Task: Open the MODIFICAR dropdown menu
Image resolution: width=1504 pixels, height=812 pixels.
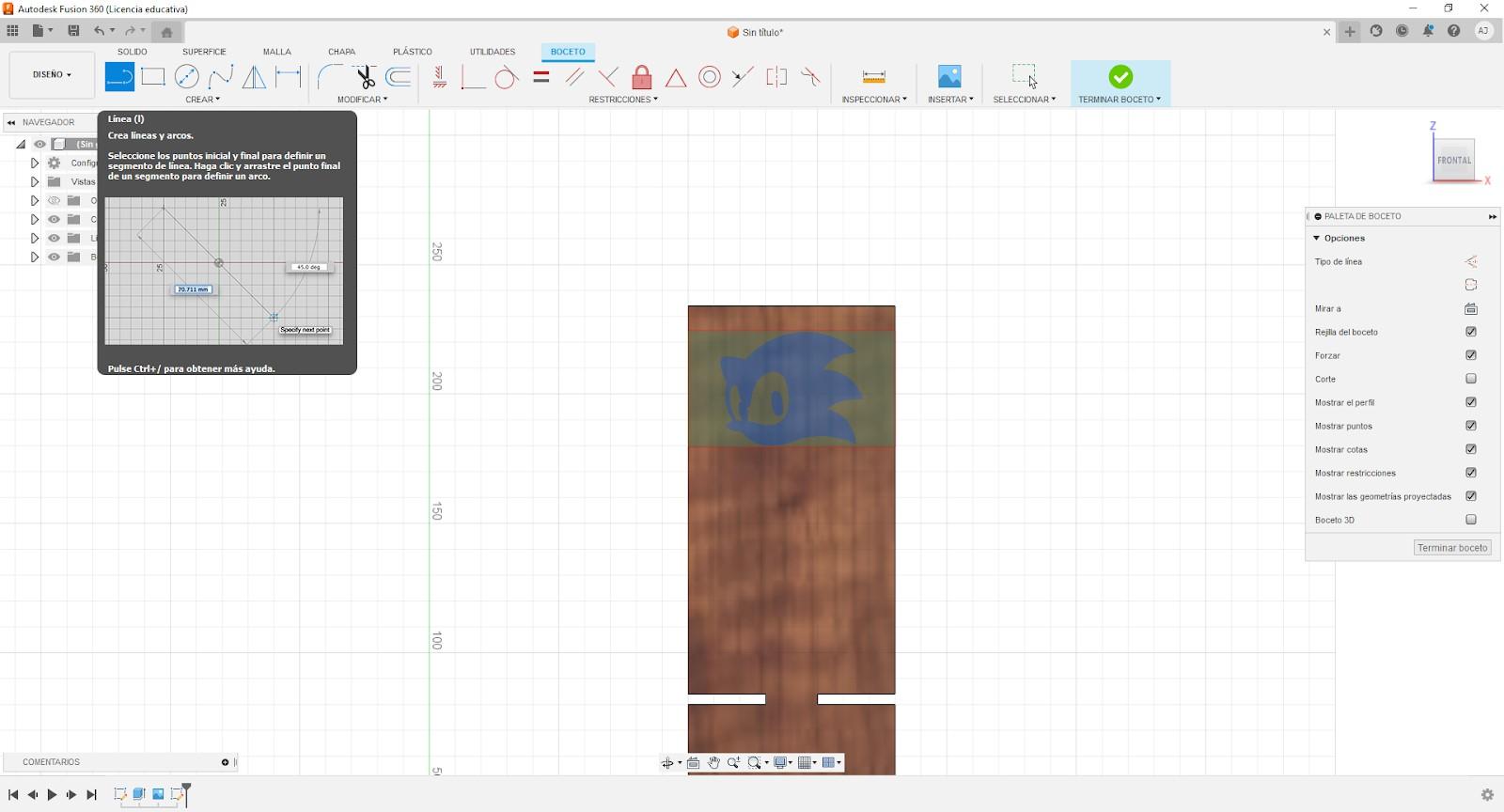Action: pyautogui.click(x=362, y=100)
